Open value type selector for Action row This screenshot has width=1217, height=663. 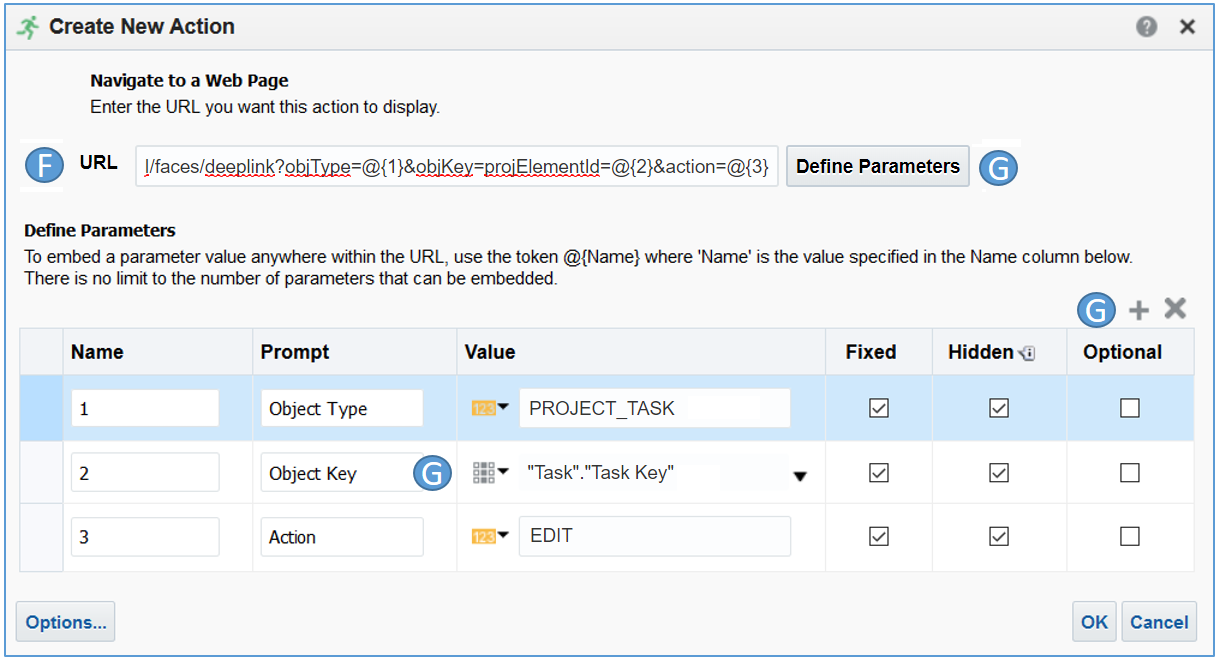pyautogui.click(x=489, y=536)
